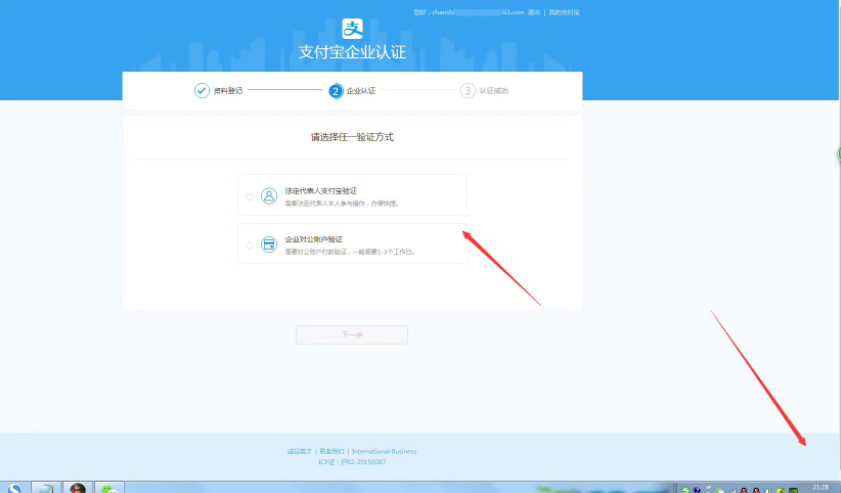Select the 企业对公账户验证 radio button
Viewport: 841px width, 493px height.
pos(249,245)
